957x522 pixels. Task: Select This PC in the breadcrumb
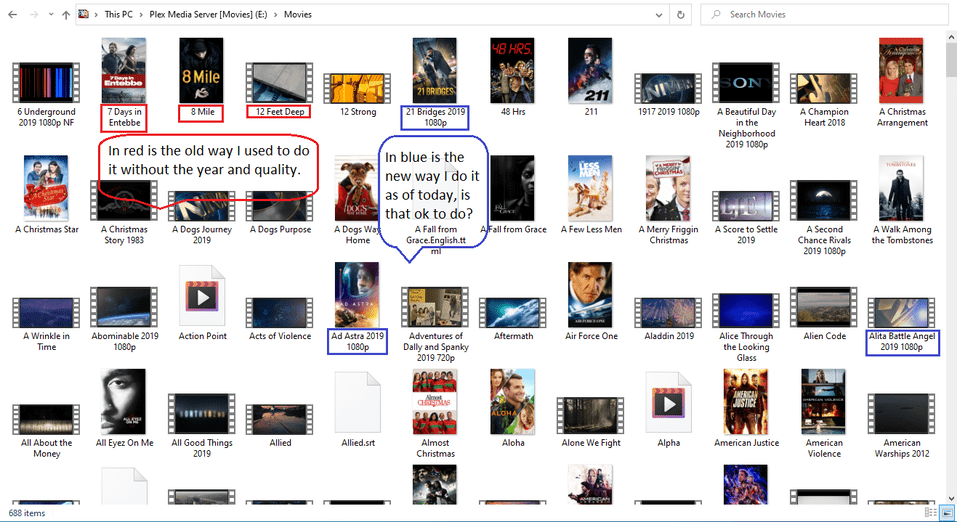tap(118, 14)
